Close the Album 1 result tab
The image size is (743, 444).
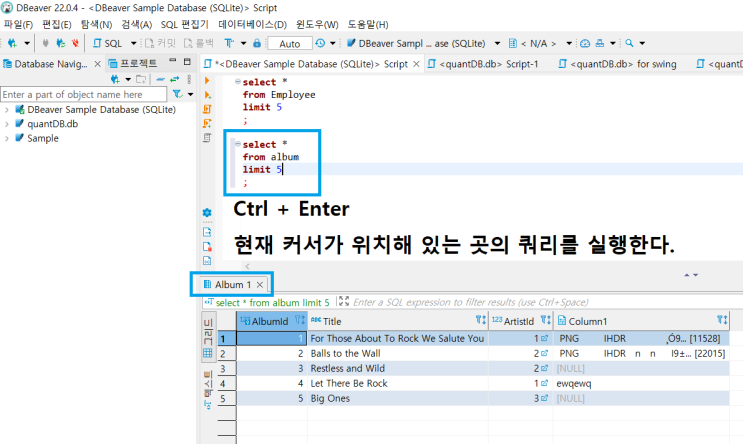click(260, 284)
